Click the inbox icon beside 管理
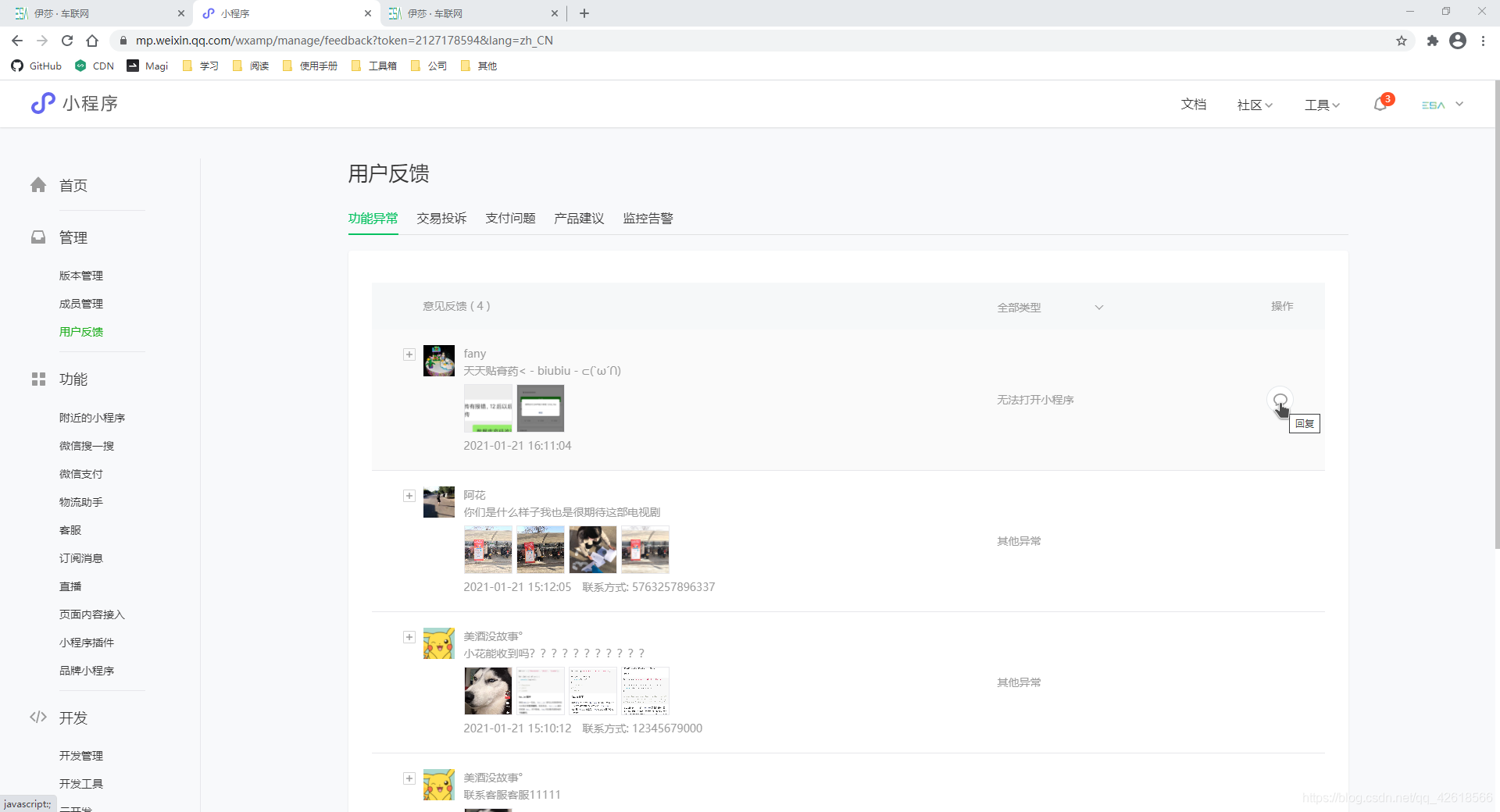Viewport: 1500px width, 812px height. (38, 237)
